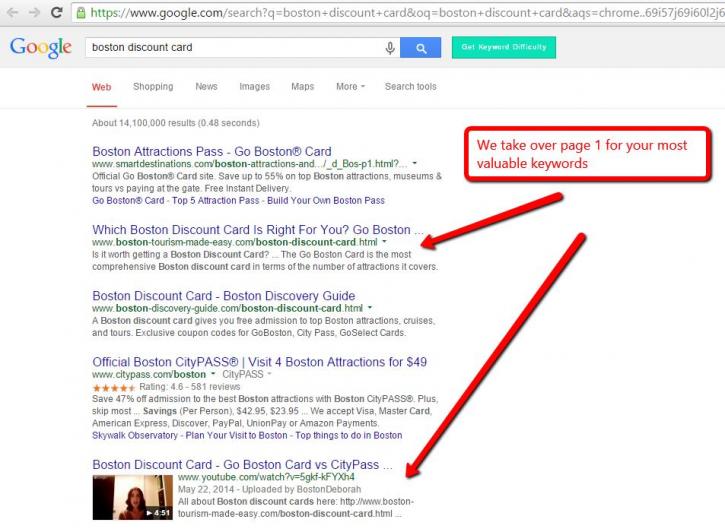The width and height of the screenshot is (725, 529).
Task: Open Boston Discount Card - Go Boston vs CityPass
Action: (x=242, y=465)
